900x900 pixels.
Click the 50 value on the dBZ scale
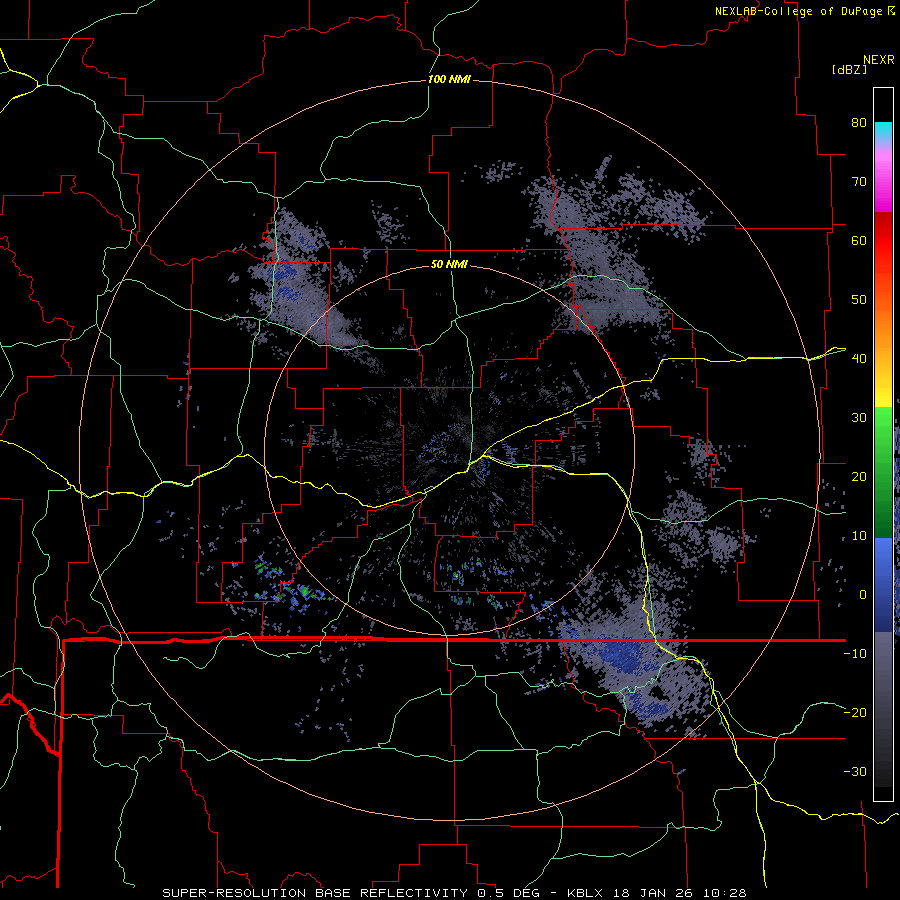coord(859,300)
